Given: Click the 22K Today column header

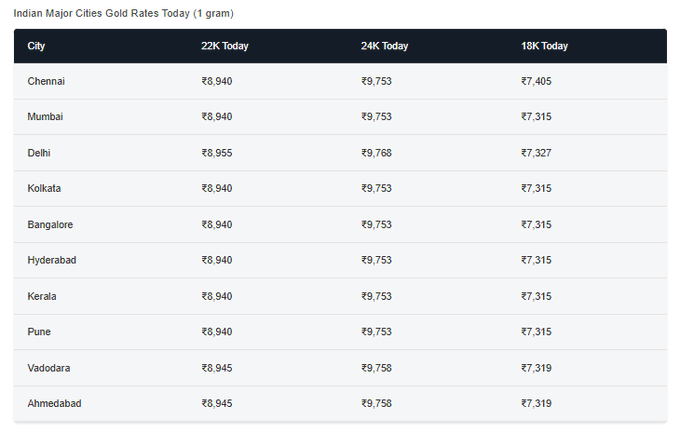Looking at the screenshot, I should click(225, 46).
